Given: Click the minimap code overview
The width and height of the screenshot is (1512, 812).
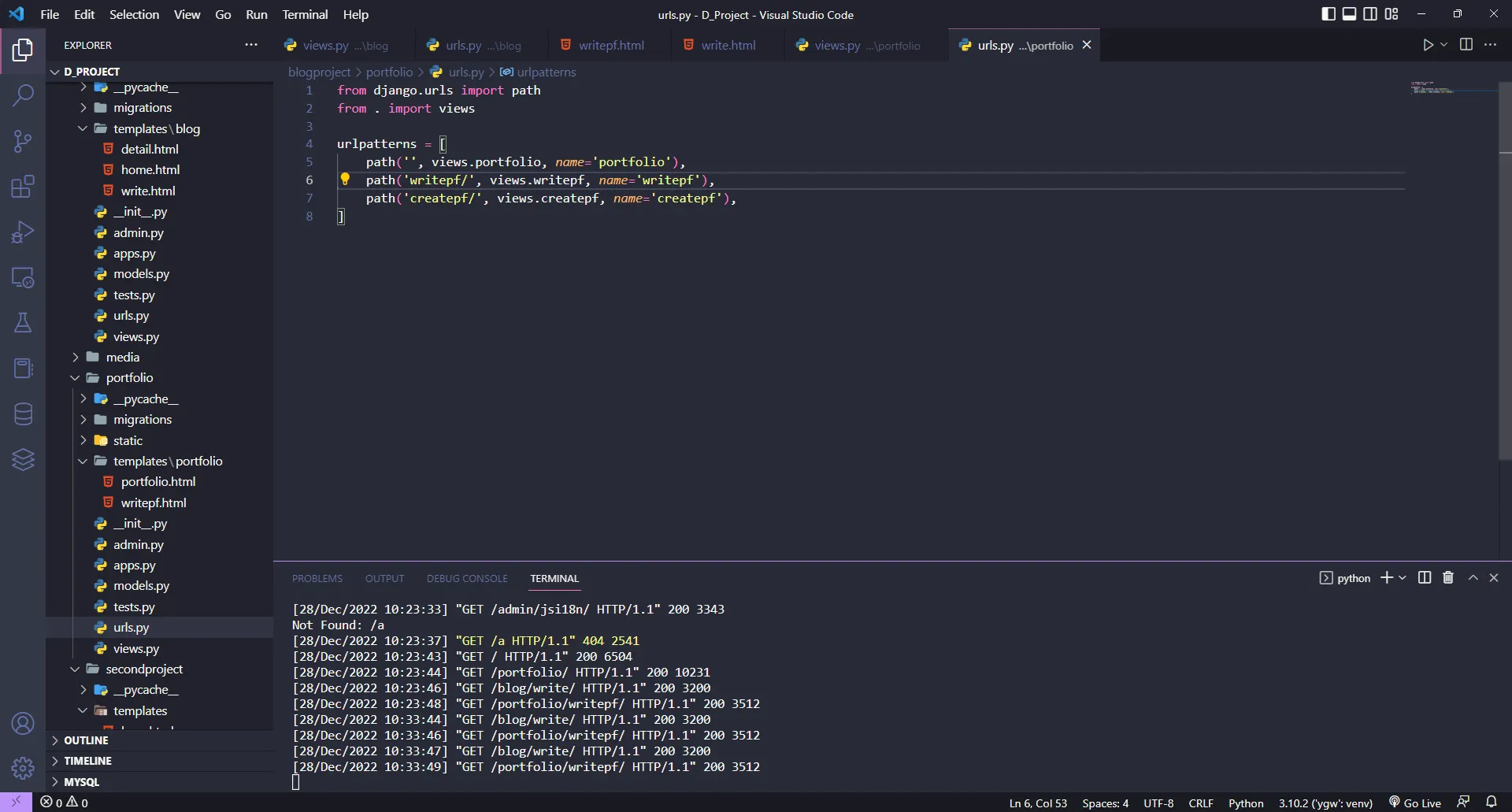Looking at the screenshot, I should (x=1433, y=87).
